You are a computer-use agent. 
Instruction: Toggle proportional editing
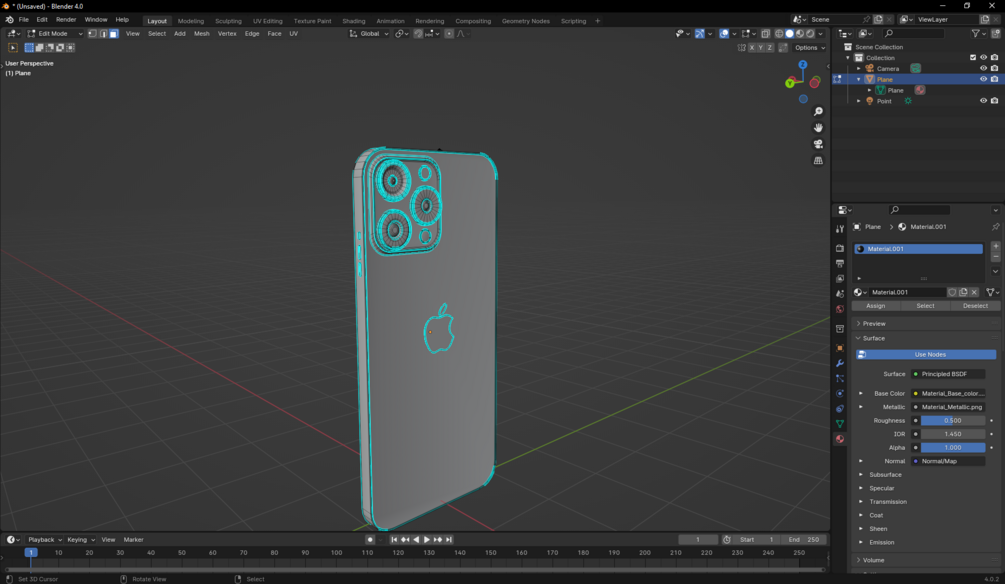click(449, 33)
